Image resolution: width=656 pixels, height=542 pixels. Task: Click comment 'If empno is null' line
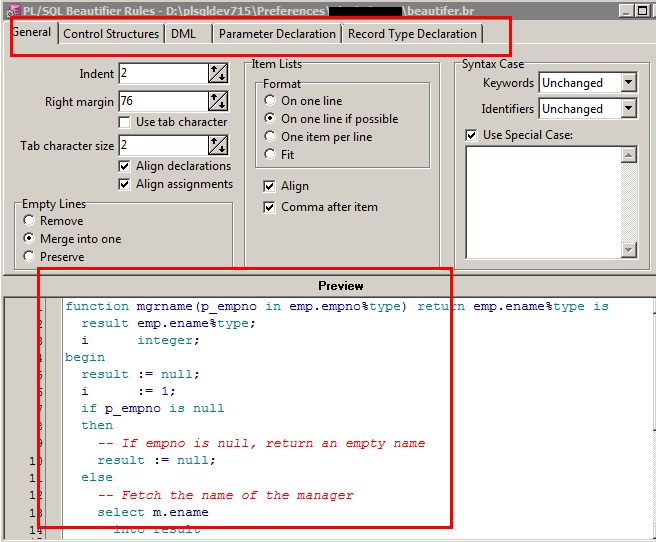point(261,443)
